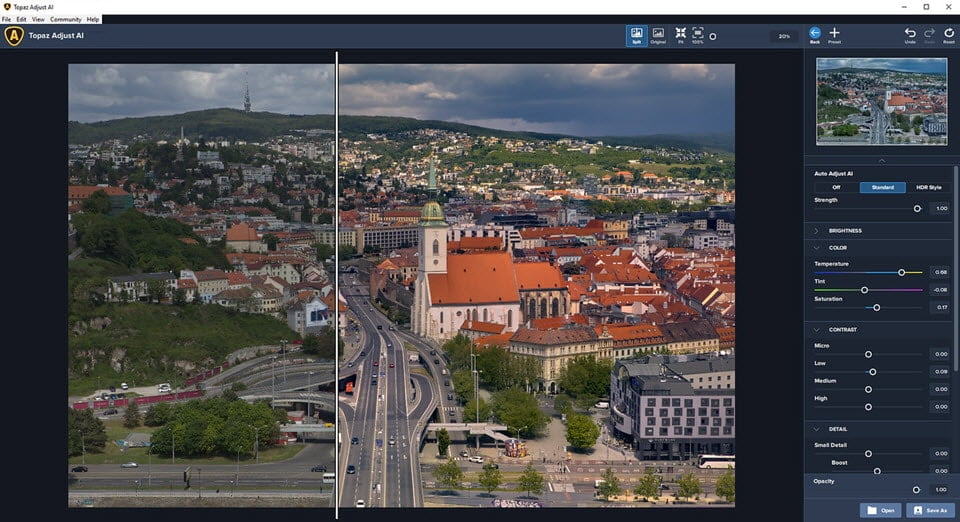This screenshot has height=522, width=960.
Task: Click the split view divider line
Action: (337, 285)
